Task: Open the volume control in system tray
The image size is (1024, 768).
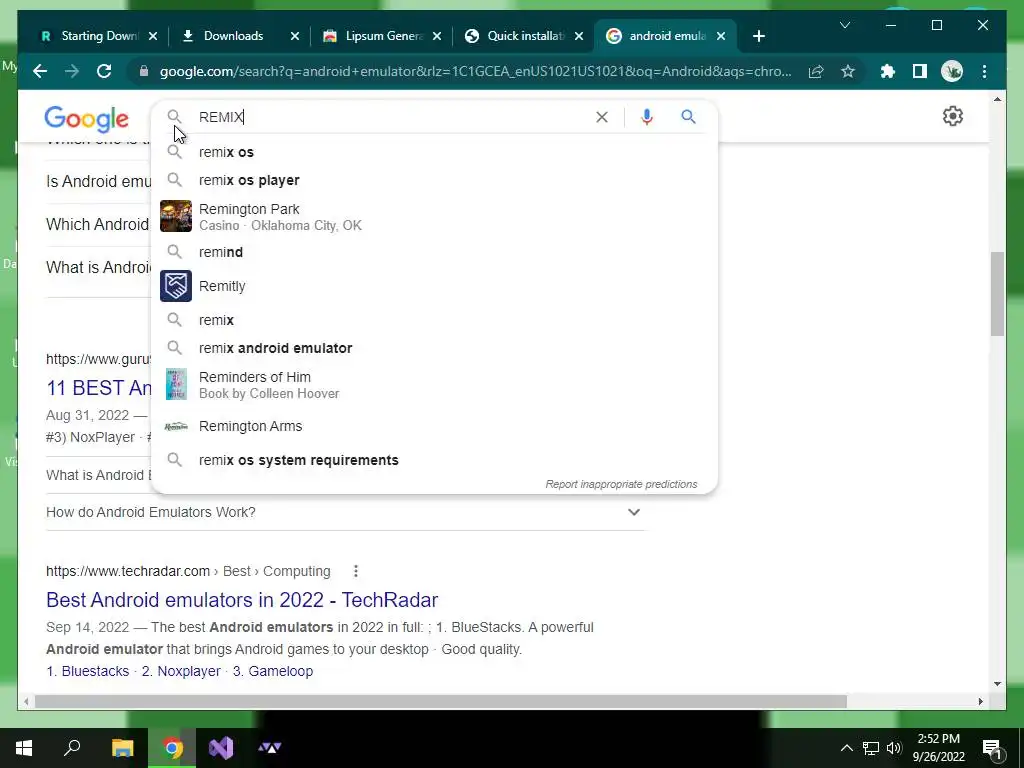Action: 894,748
